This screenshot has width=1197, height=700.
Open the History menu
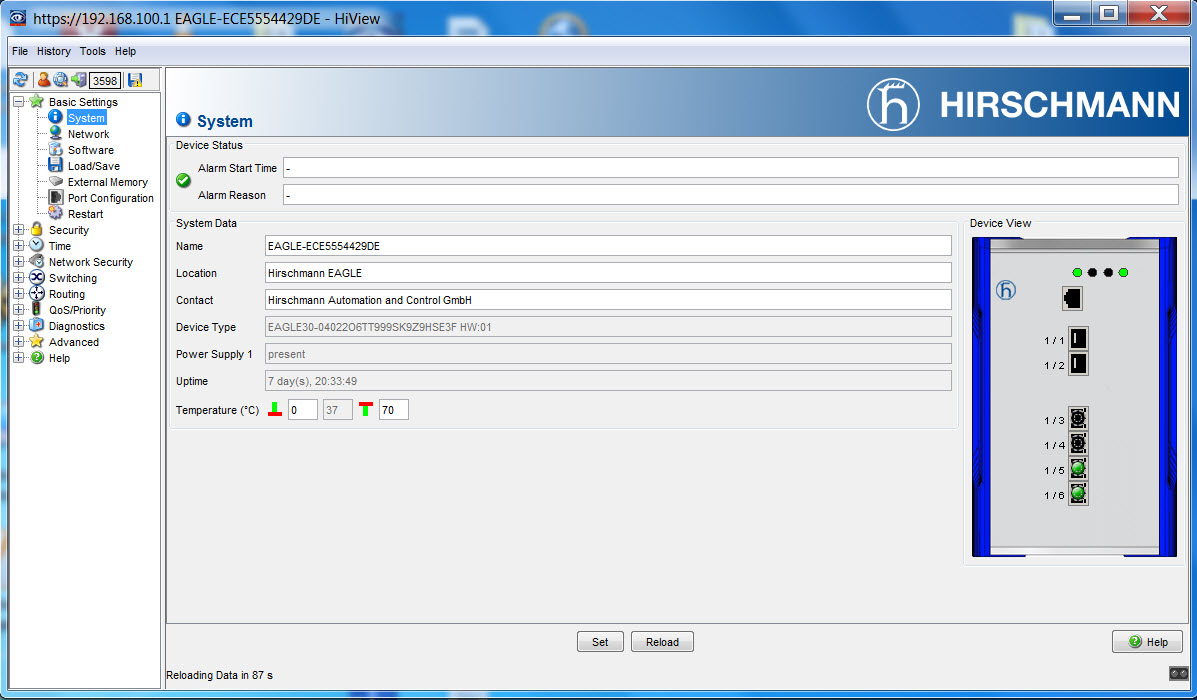tap(53, 51)
